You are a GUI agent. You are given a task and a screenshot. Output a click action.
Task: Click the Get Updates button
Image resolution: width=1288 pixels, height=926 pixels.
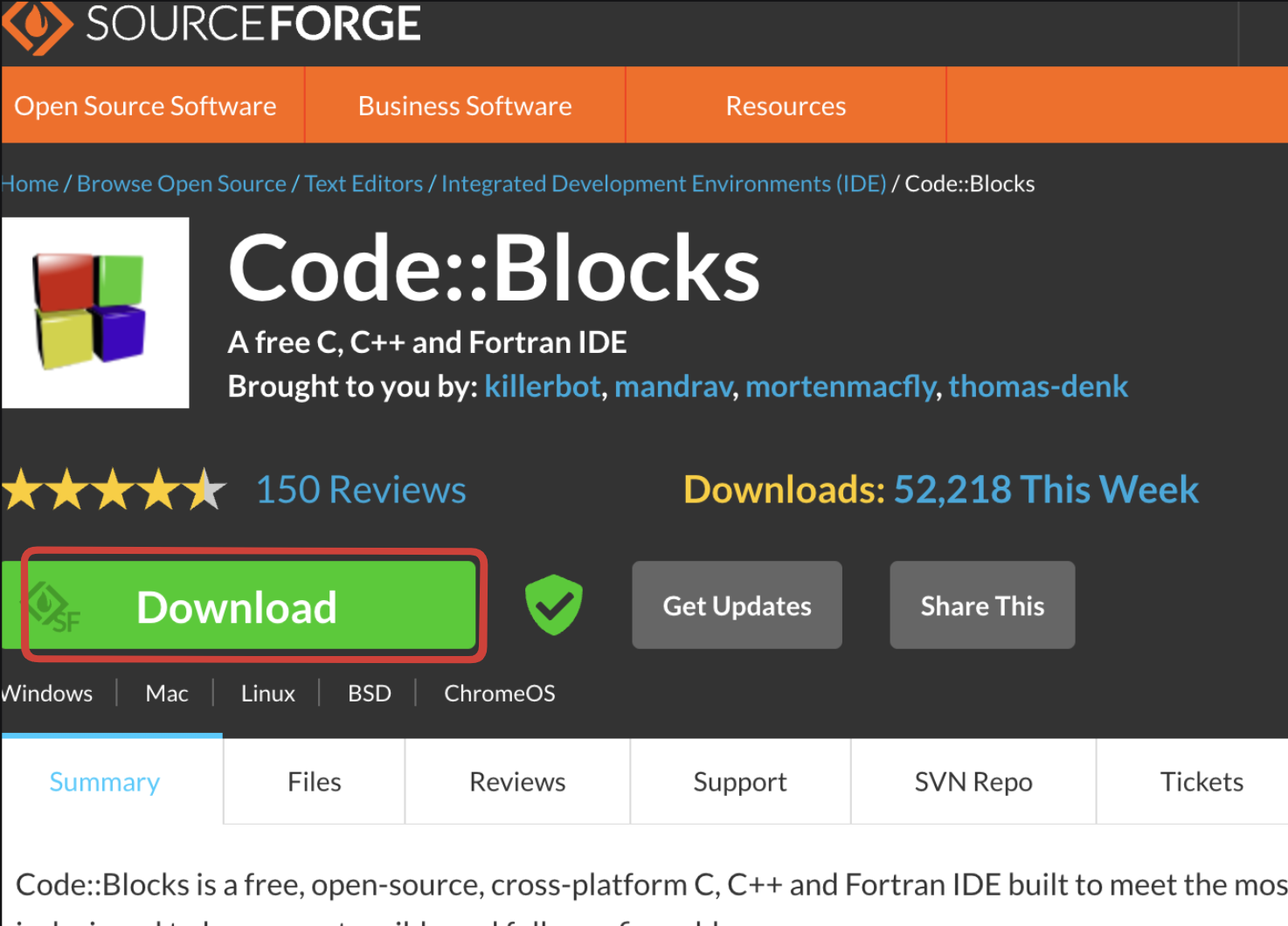[x=737, y=605]
